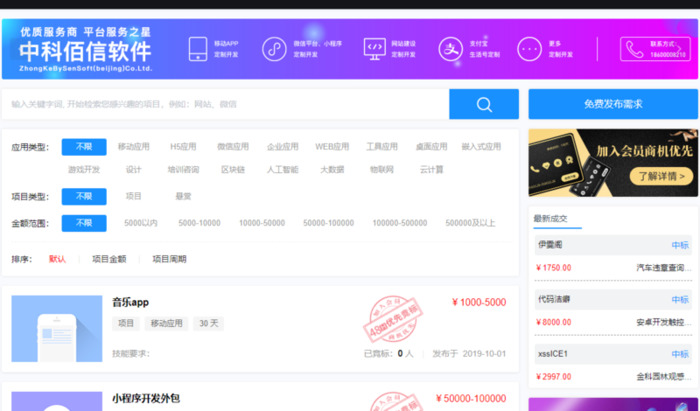Filter by 移动应用 application type
Screen dimensions: 700x411
point(133,147)
